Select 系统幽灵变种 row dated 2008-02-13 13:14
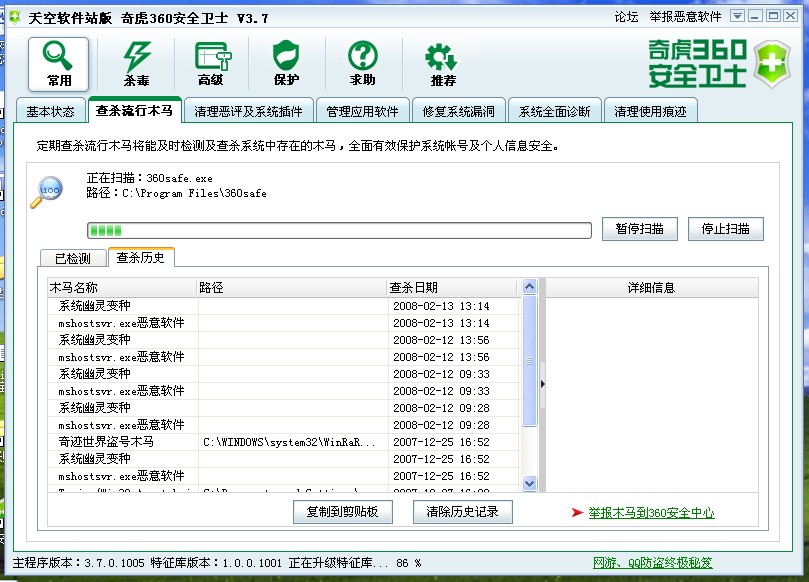 (283, 306)
